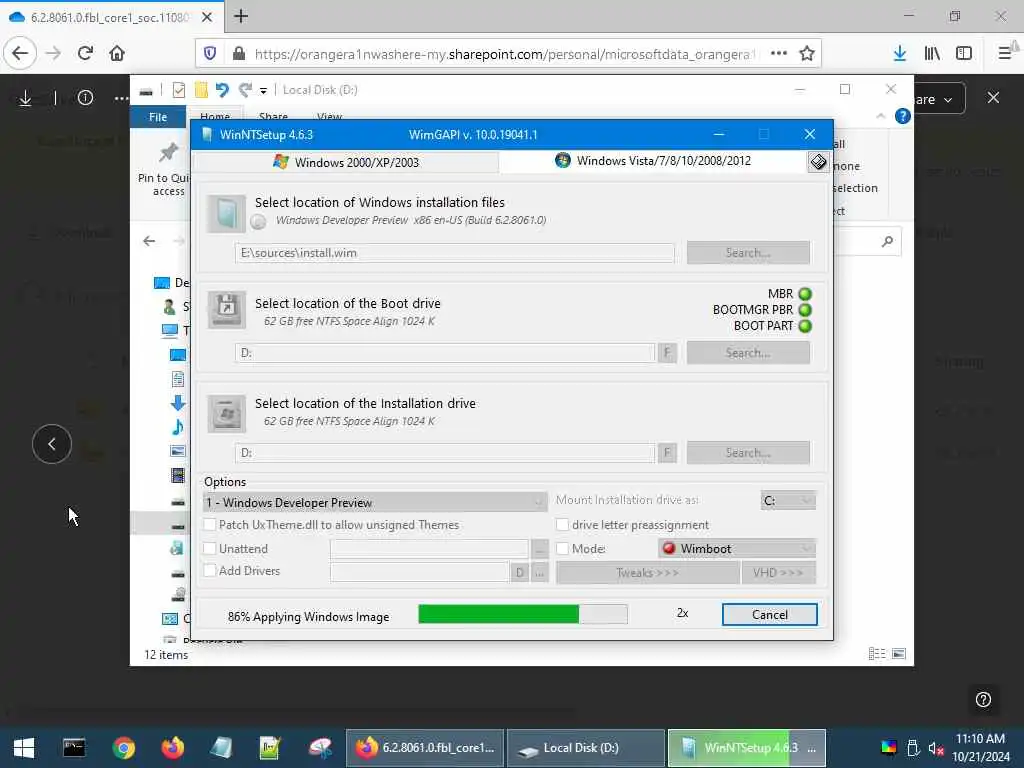Enable drive letter preassignment checkbox
This screenshot has width=1024, height=768.
pos(562,524)
